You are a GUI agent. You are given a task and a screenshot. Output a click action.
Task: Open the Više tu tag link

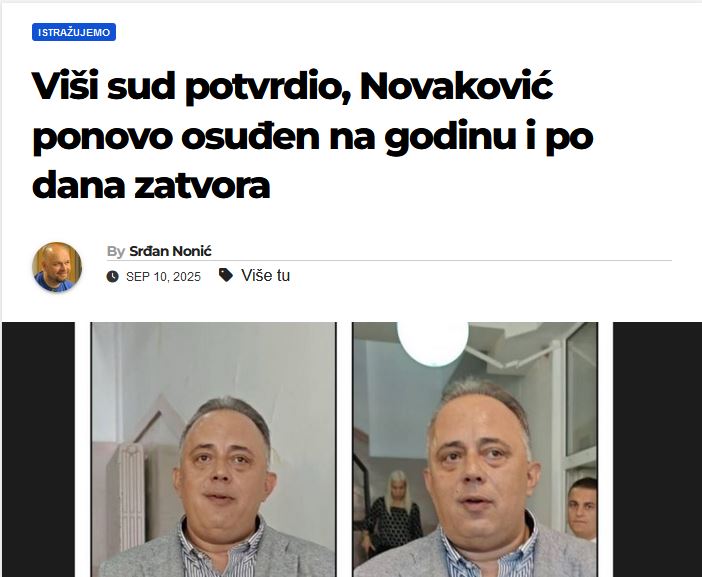265,275
